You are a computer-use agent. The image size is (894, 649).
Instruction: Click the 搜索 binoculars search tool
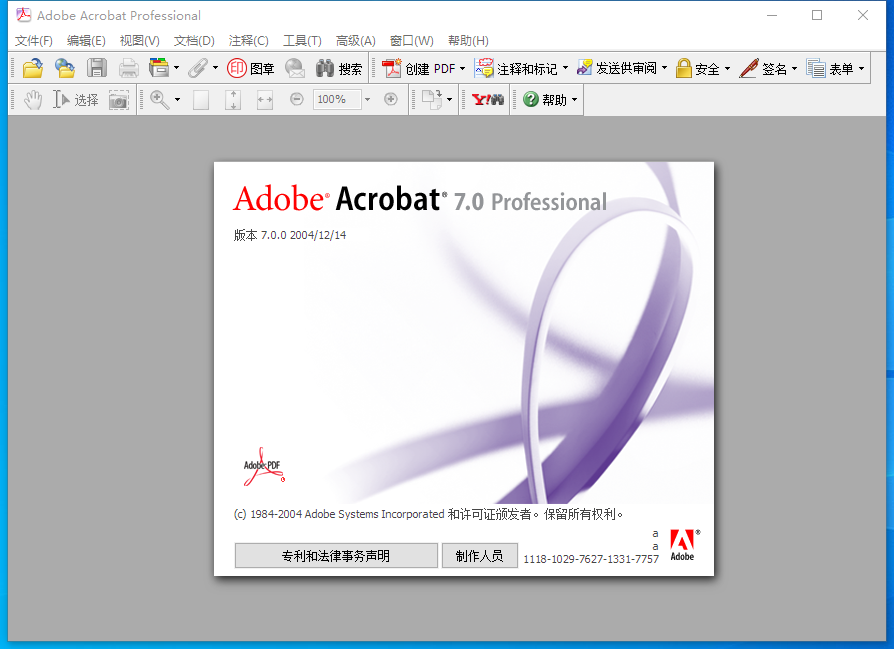coord(339,68)
